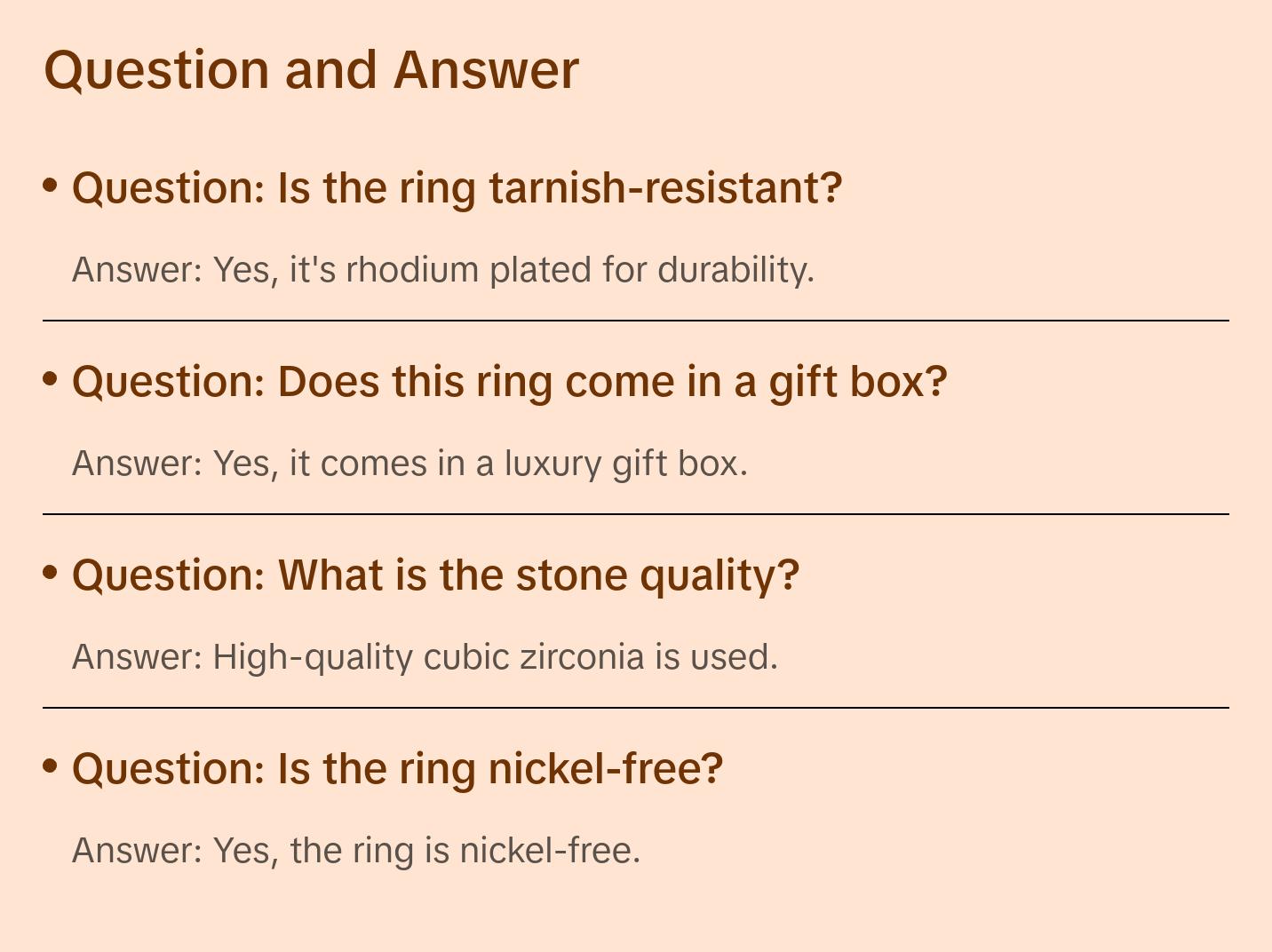Click the bullet beside the tarnish-resistant question
1272x952 pixels.
(51, 185)
